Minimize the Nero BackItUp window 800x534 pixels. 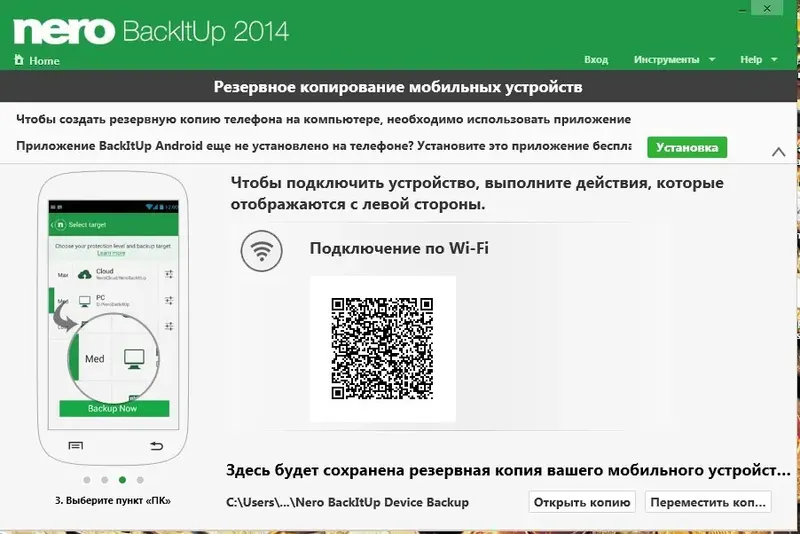click(742, 9)
